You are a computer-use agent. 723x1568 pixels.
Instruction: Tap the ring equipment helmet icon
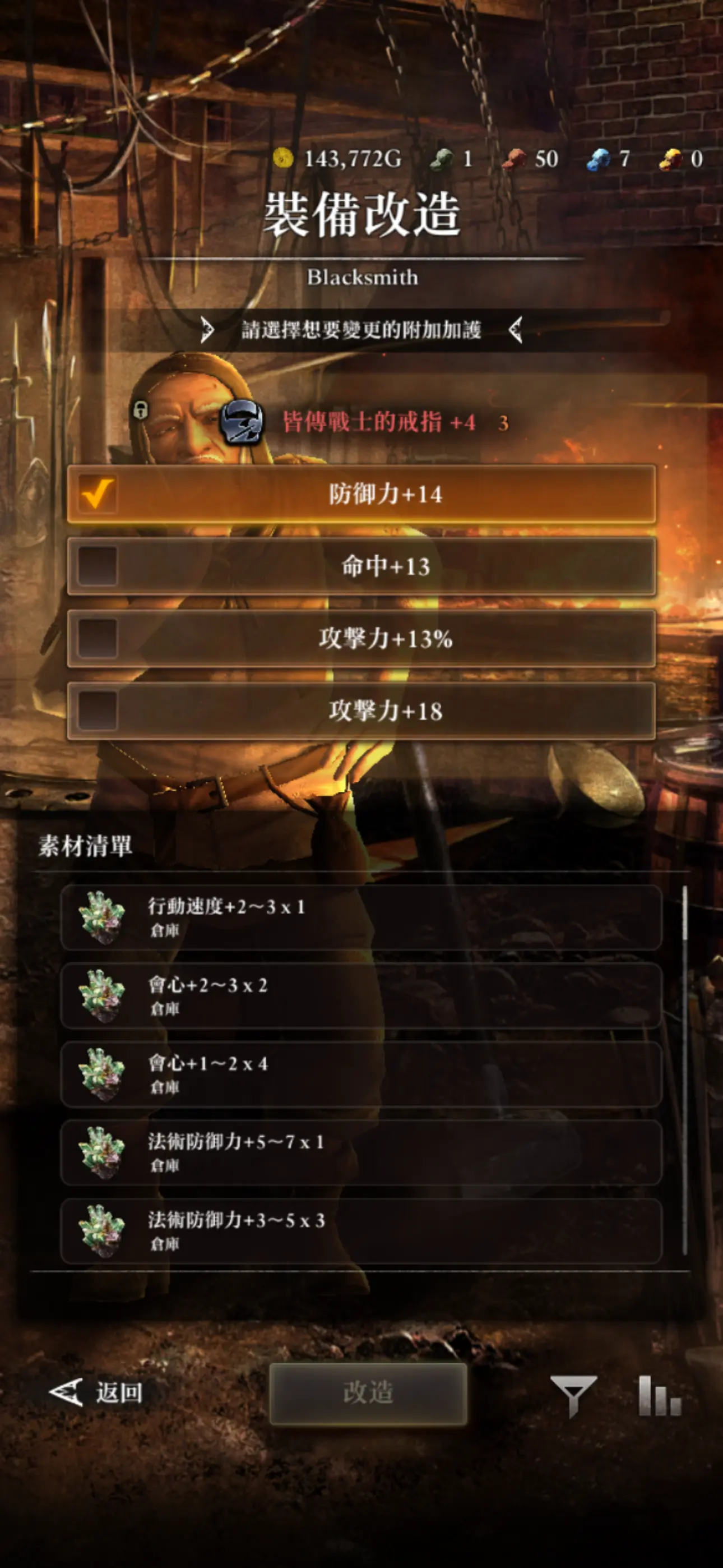[x=242, y=422]
